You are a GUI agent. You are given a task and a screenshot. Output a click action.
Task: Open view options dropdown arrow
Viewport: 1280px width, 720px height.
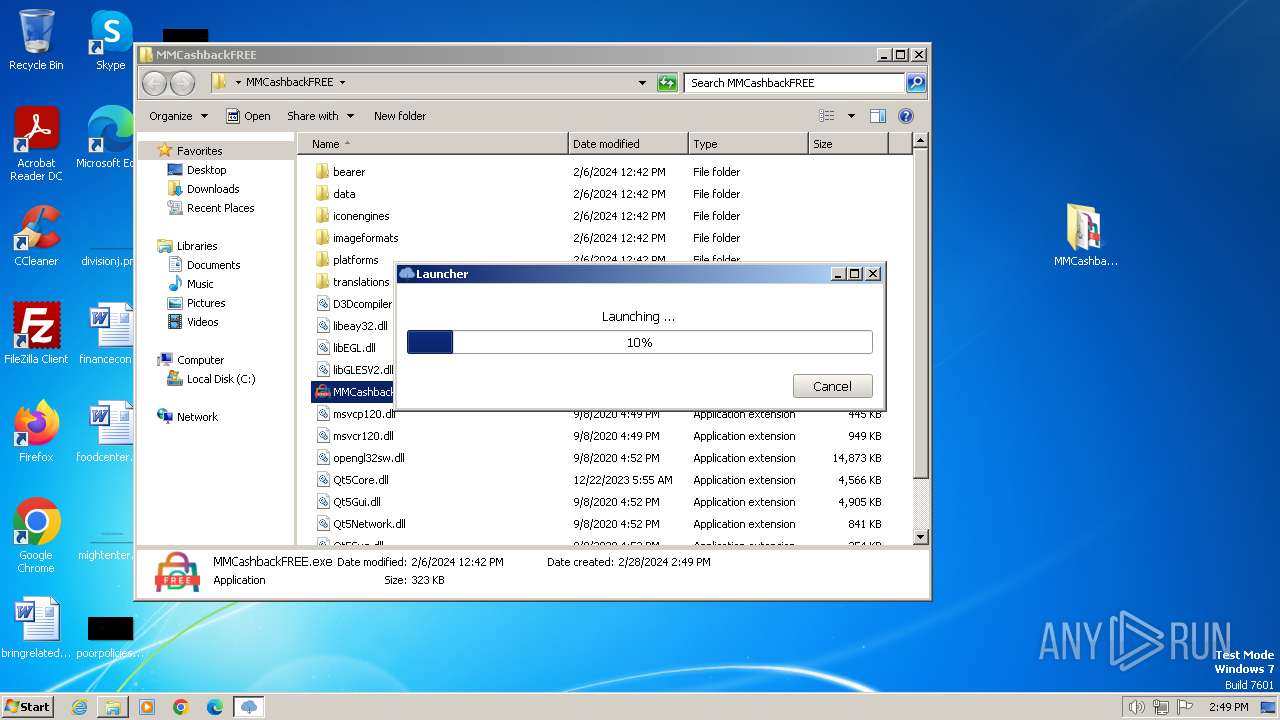[x=851, y=116]
